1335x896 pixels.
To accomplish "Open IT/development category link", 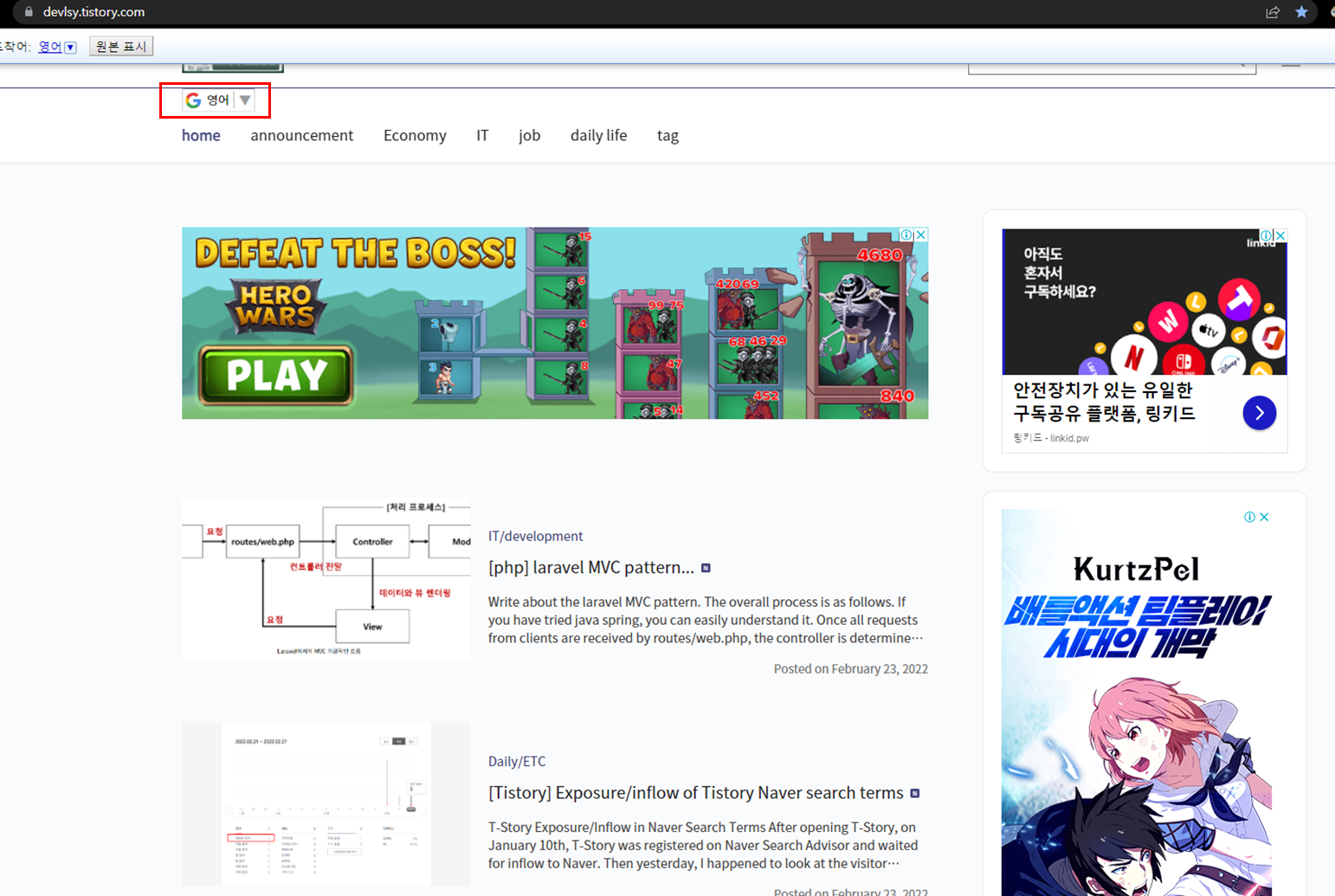I will pos(535,536).
